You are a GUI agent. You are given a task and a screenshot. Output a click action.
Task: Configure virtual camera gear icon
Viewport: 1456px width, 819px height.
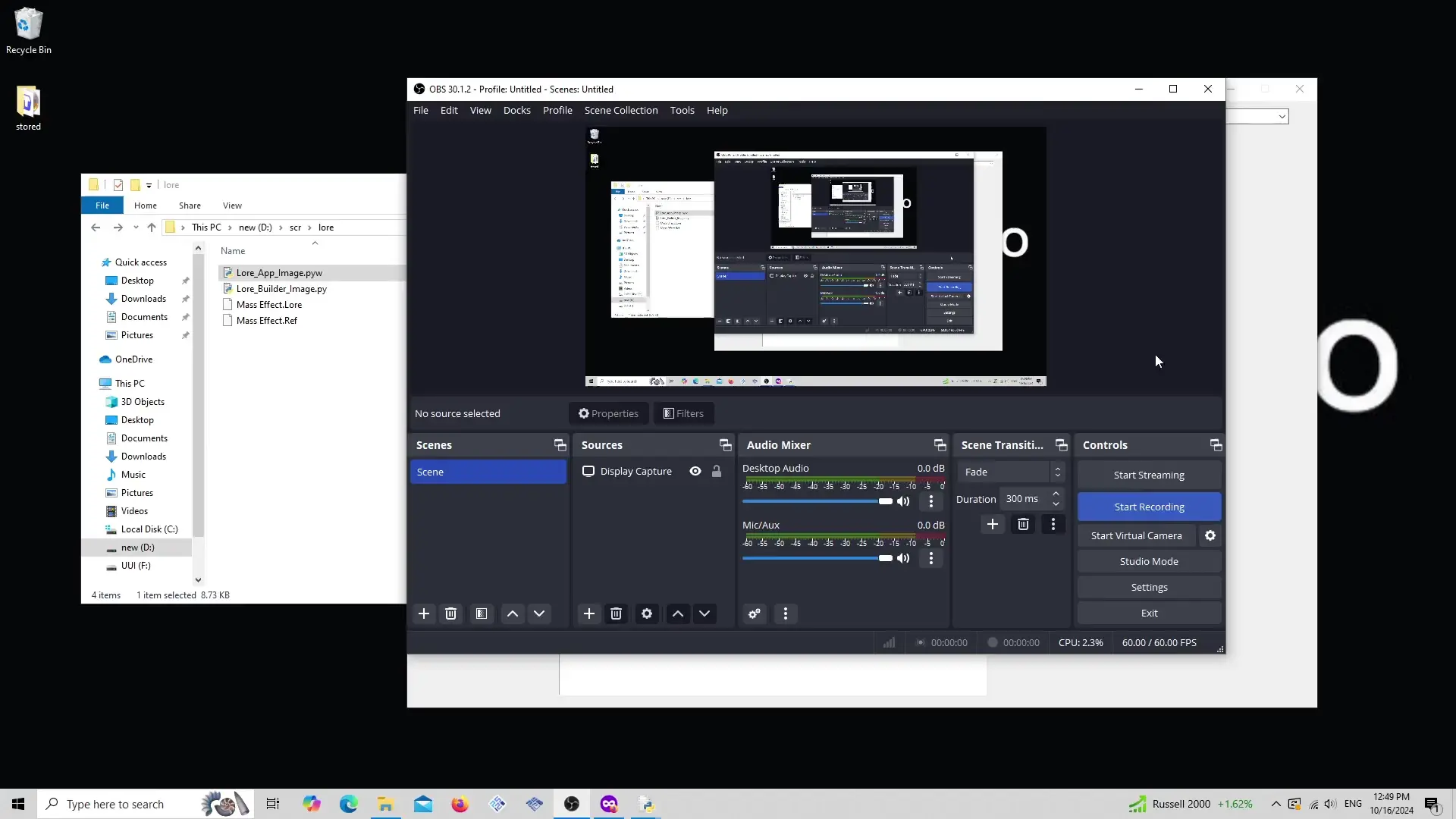[x=1210, y=535]
